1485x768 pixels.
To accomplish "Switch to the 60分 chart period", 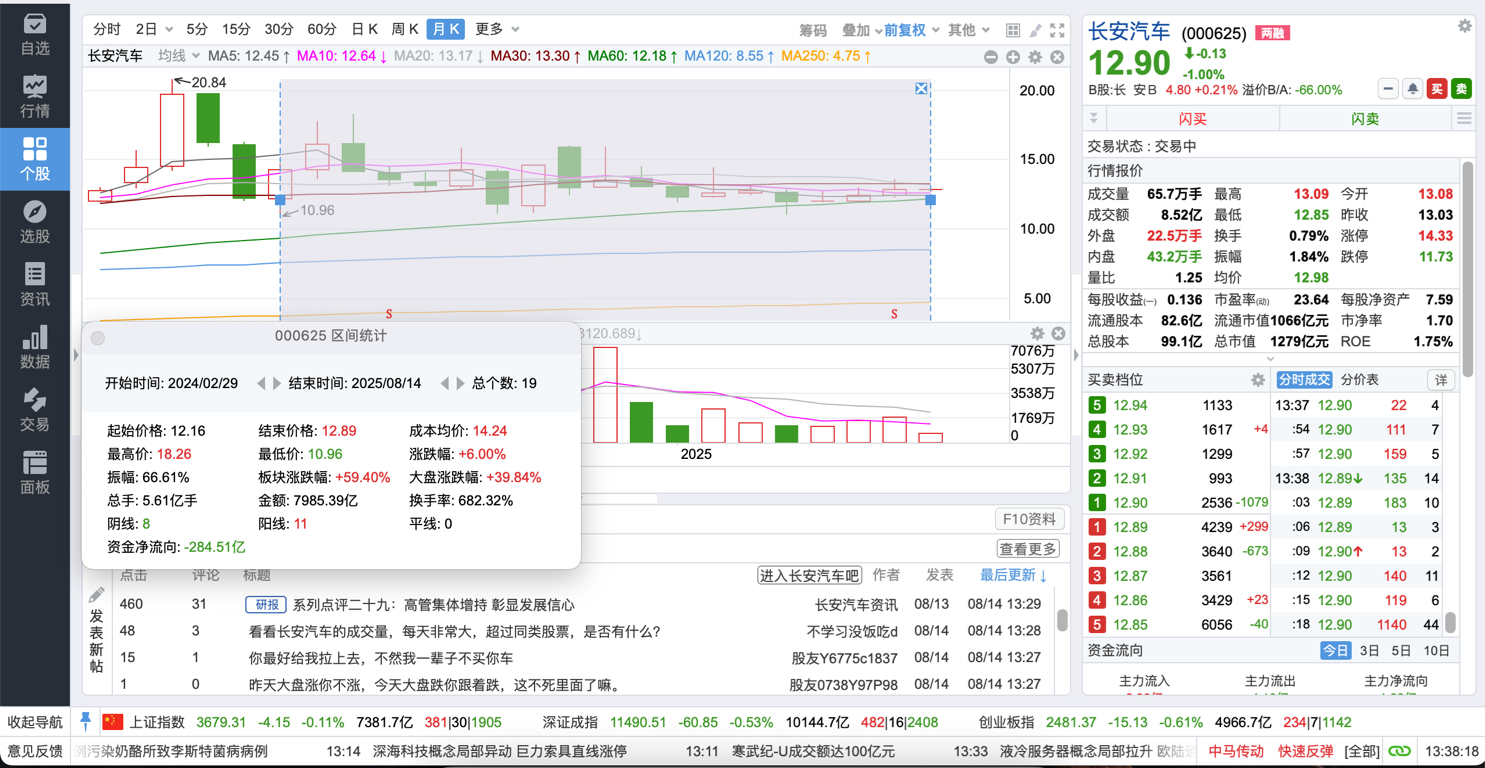I will [x=322, y=29].
